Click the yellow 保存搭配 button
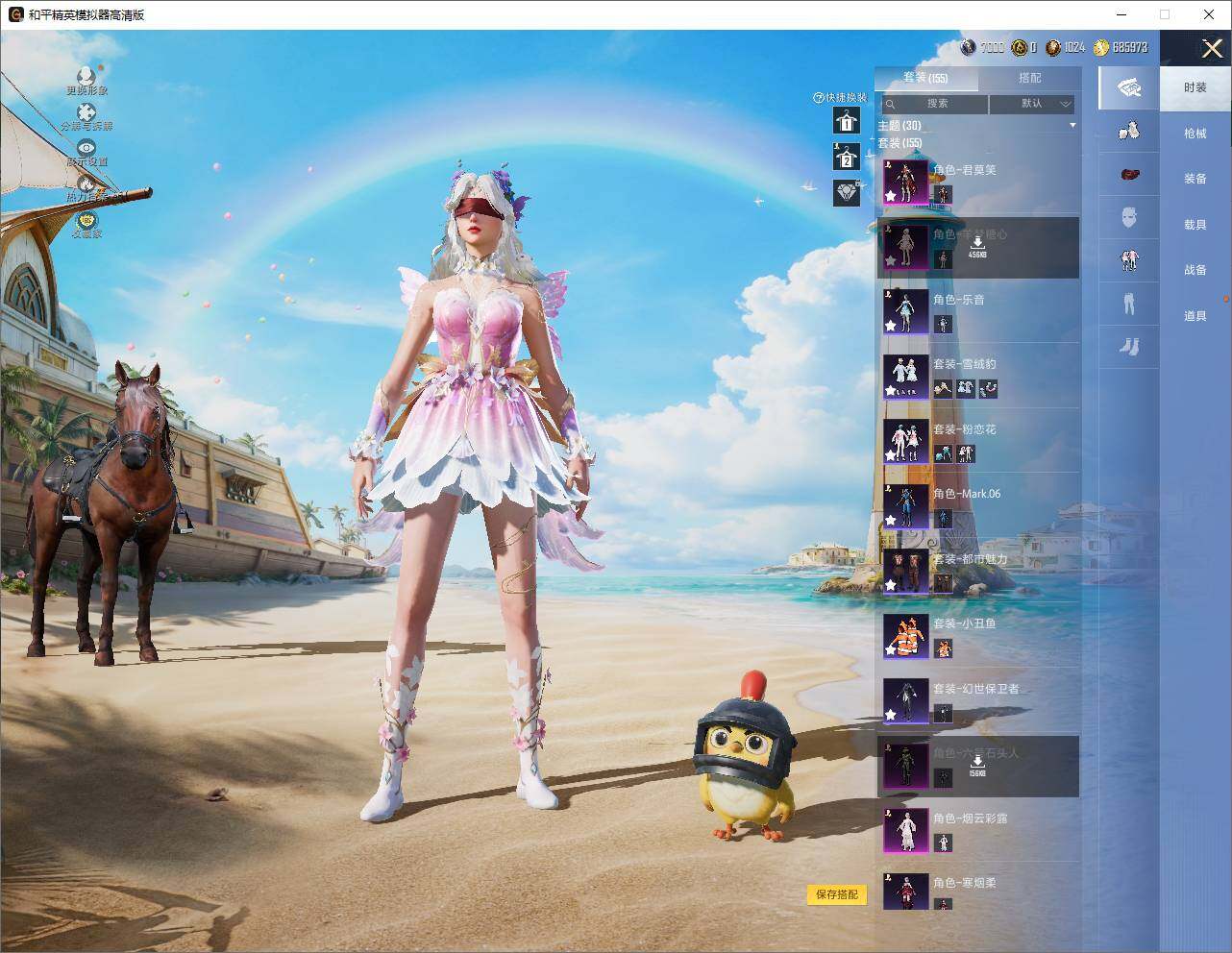Viewport: 1232px width, 953px height. coord(837,894)
